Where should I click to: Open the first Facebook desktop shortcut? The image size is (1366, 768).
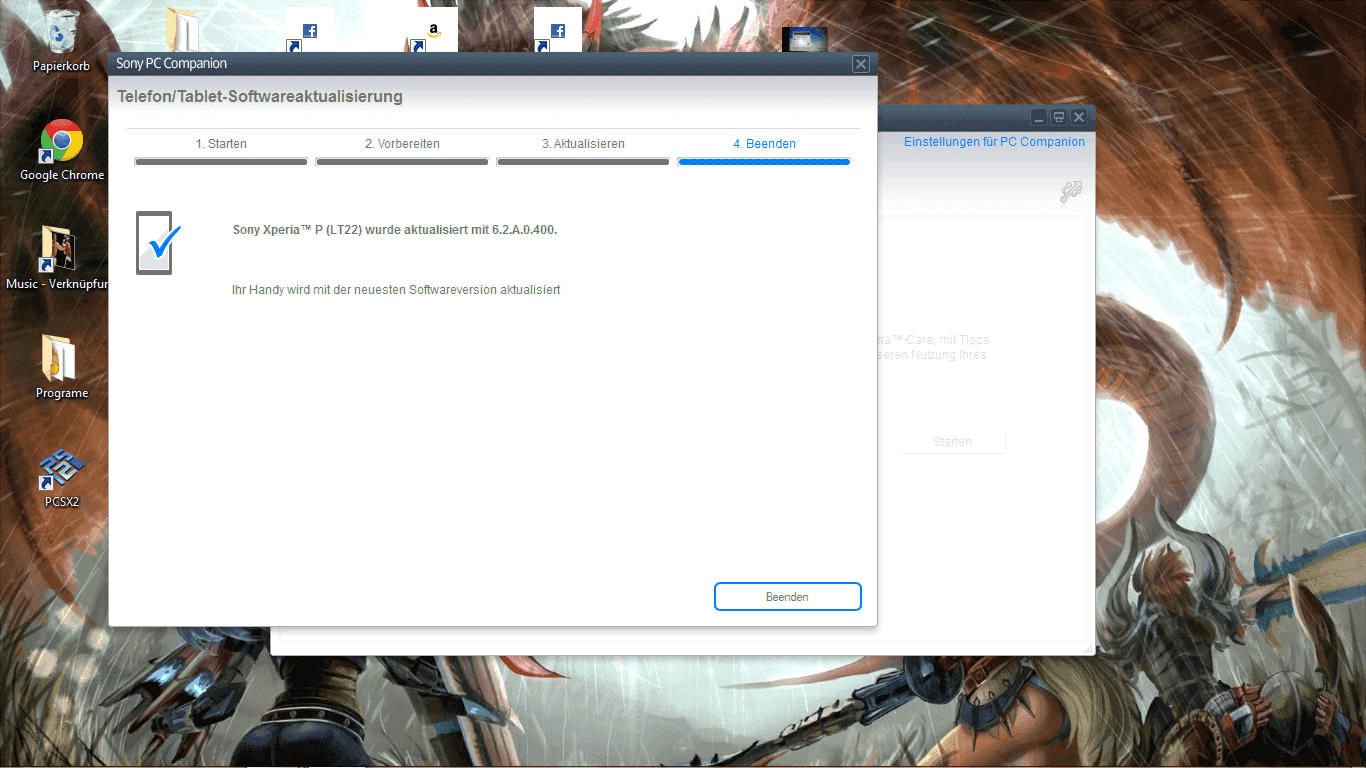pyautogui.click(x=310, y=31)
